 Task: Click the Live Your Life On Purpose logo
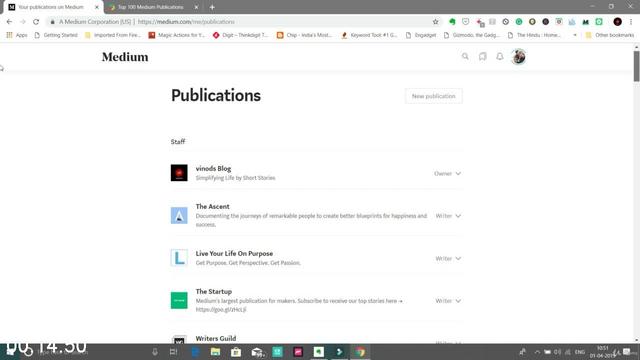click(x=179, y=258)
